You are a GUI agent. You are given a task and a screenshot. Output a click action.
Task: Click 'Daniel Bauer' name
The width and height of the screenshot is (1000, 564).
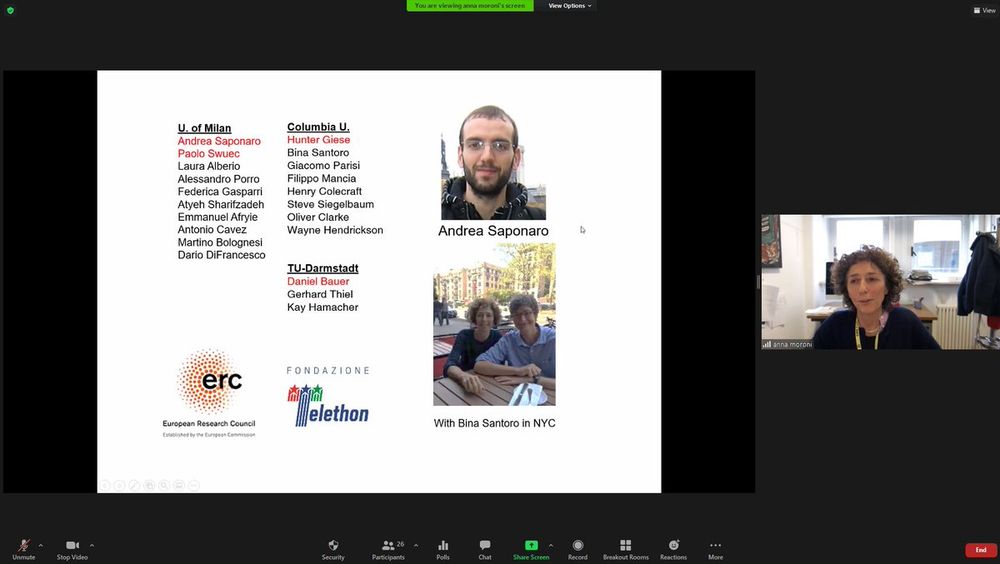(318, 281)
